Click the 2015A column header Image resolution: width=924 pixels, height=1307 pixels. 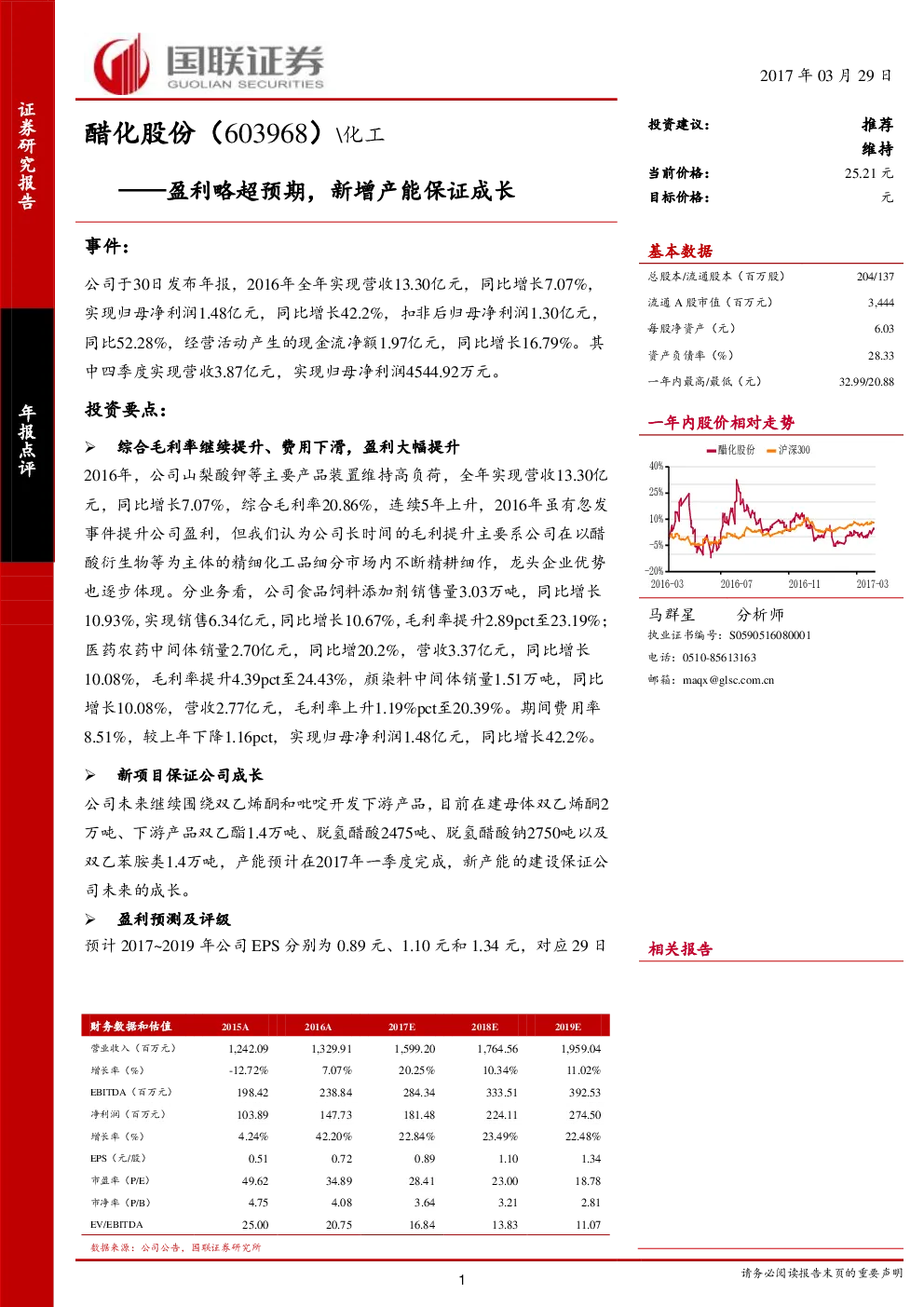[x=235, y=1027]
